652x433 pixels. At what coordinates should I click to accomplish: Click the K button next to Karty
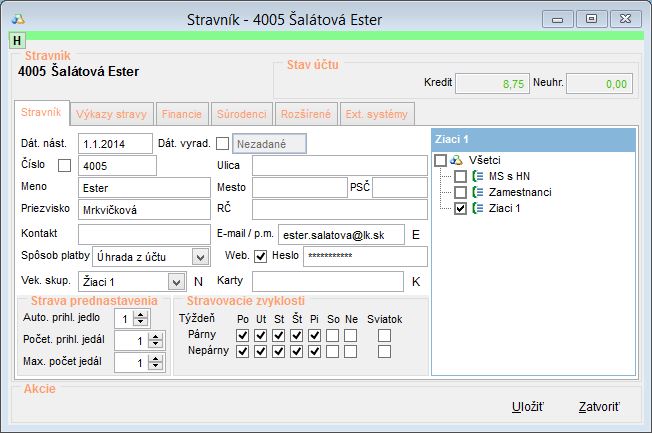[x=415, y=282]
